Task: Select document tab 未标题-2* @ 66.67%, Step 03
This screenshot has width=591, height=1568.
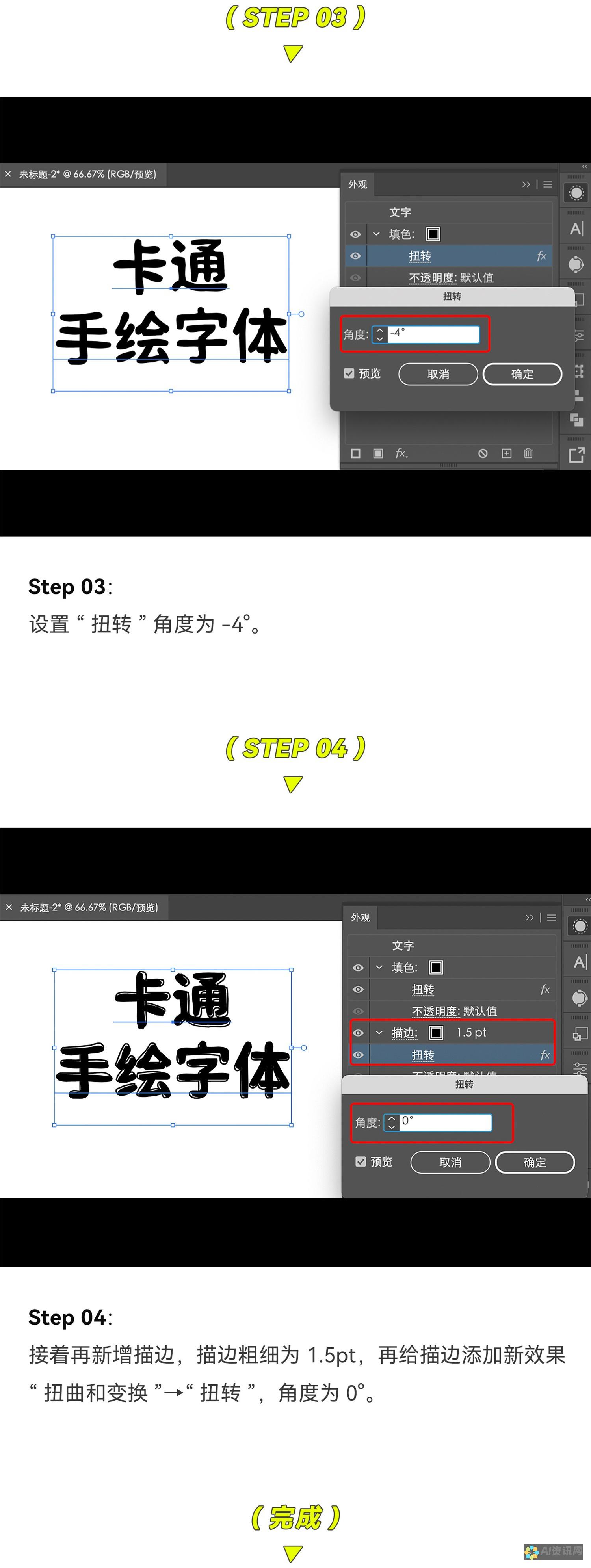Action: coord(87,174)
